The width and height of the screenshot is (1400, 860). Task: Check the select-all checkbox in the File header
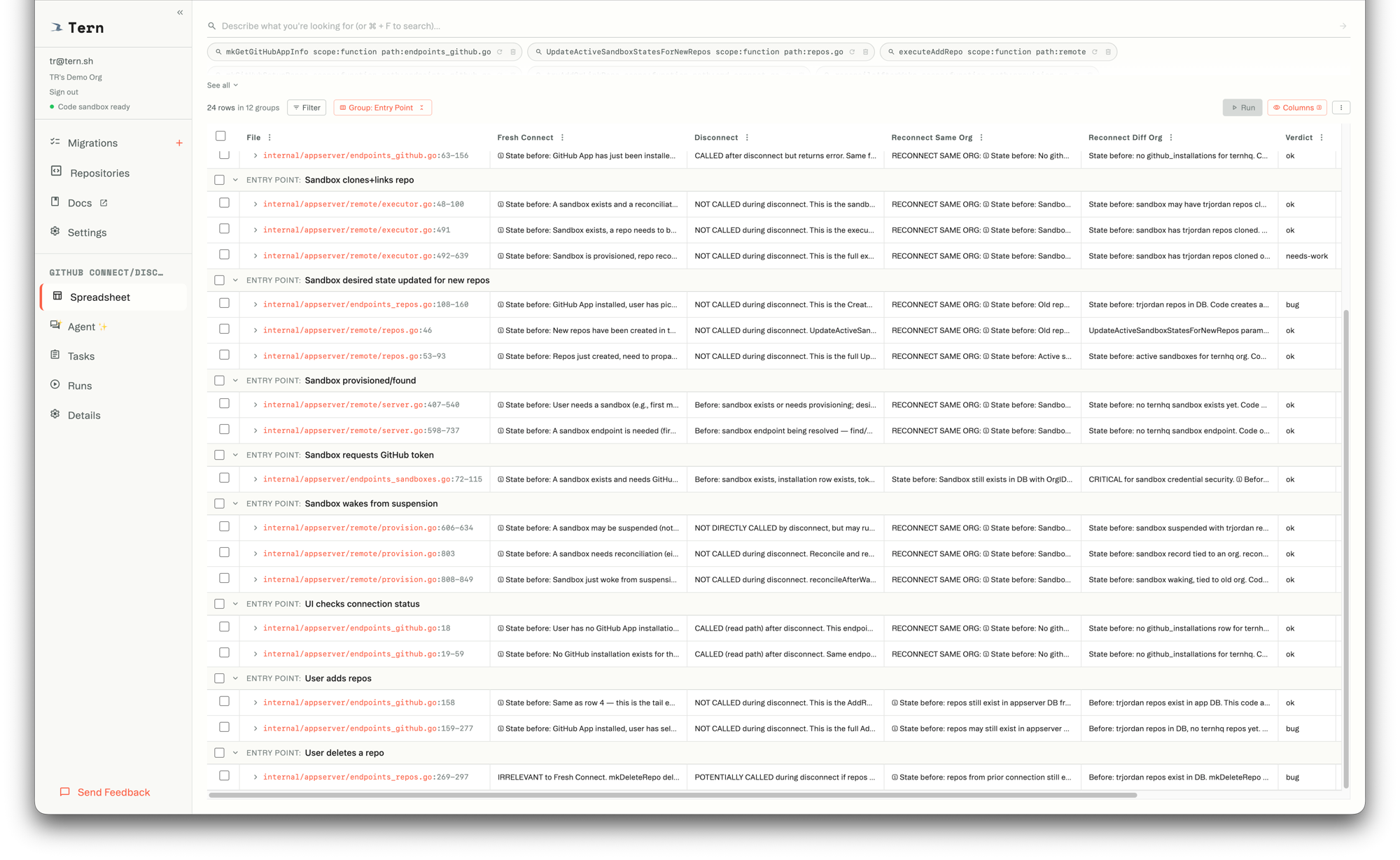221,135
